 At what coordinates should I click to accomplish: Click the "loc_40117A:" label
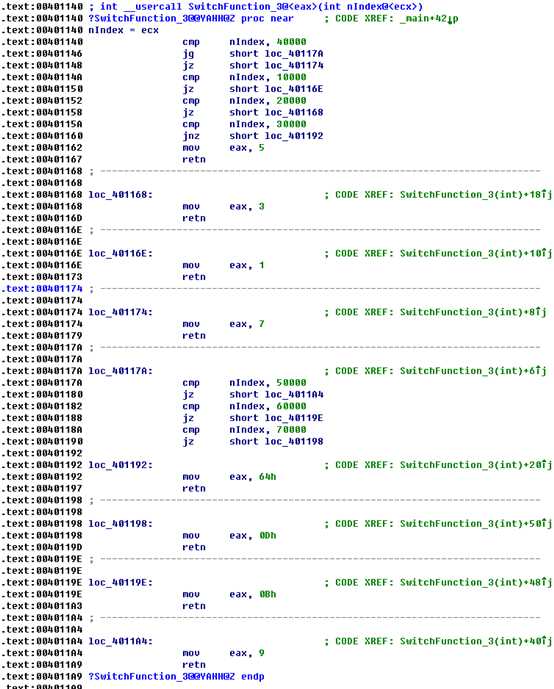(x=120, y=371)
